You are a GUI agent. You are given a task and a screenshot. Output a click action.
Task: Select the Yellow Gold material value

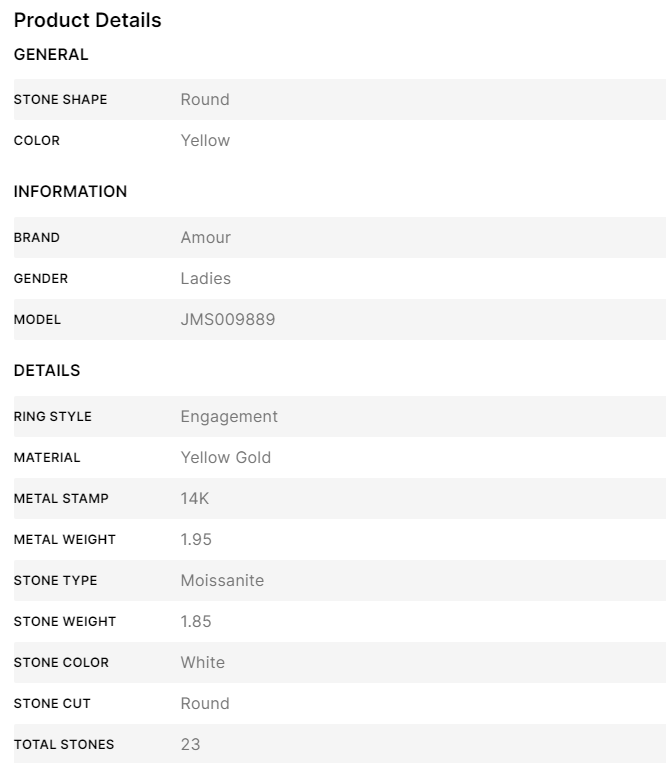[226, 457]
